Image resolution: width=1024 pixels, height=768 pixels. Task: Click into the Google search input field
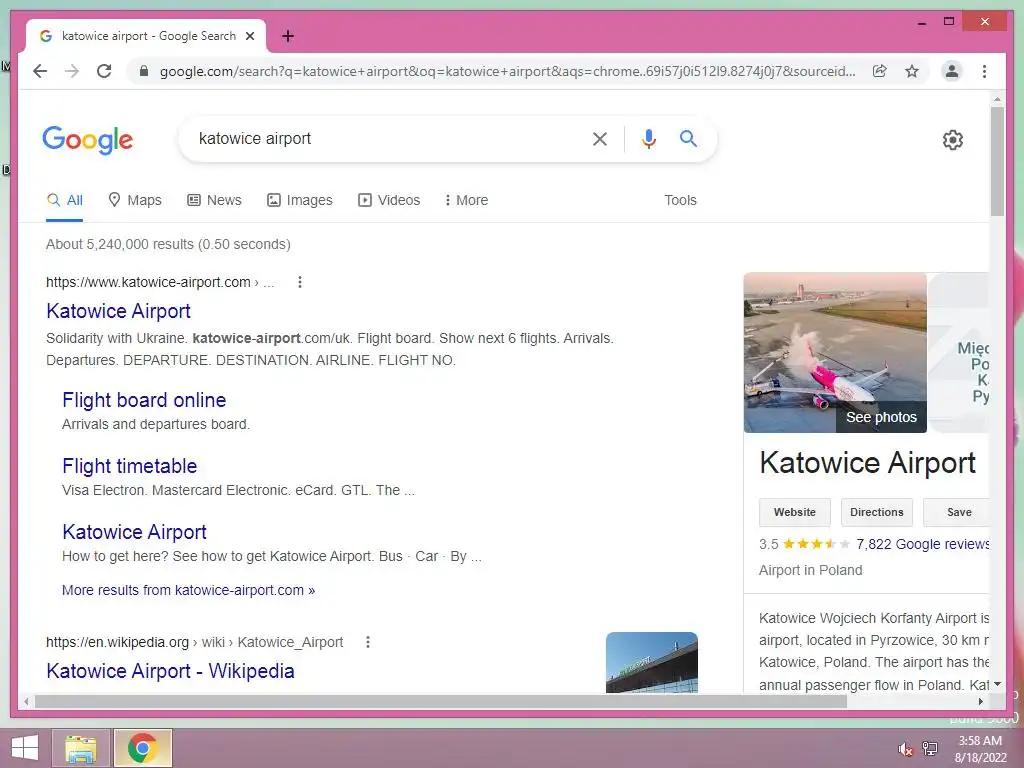pyautogui.click(x=385, y=138)
